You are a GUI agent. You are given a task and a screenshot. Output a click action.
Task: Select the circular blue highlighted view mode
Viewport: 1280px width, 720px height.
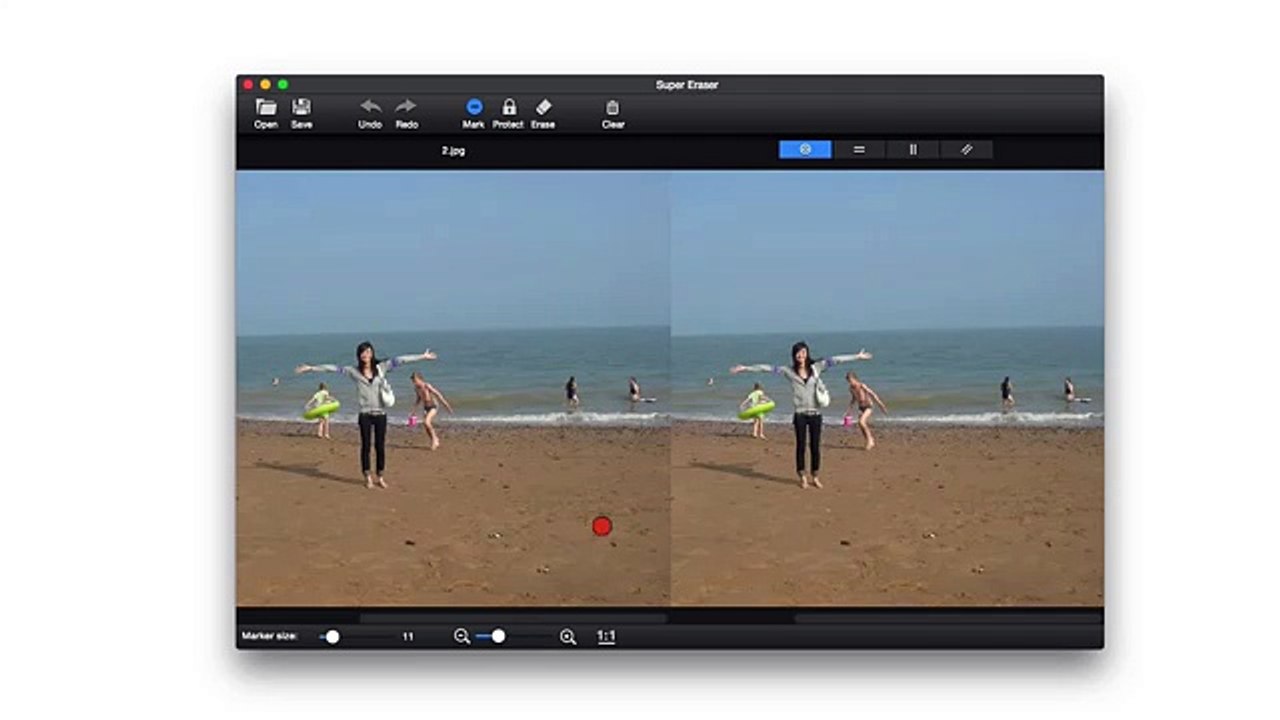[x=805, y=149]
